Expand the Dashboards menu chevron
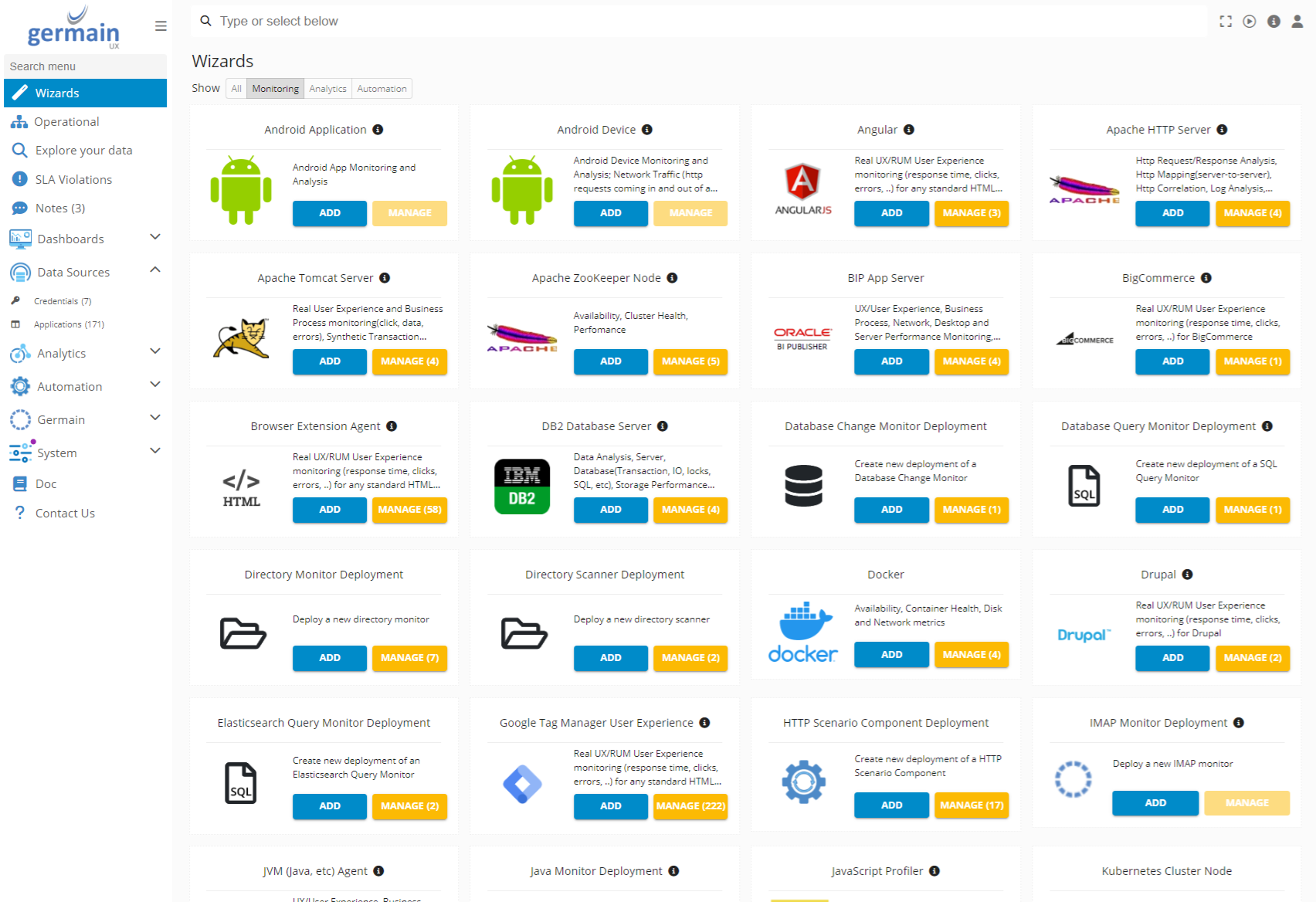The height and width of the screenshot is (902, 1316). click(155, 237)
